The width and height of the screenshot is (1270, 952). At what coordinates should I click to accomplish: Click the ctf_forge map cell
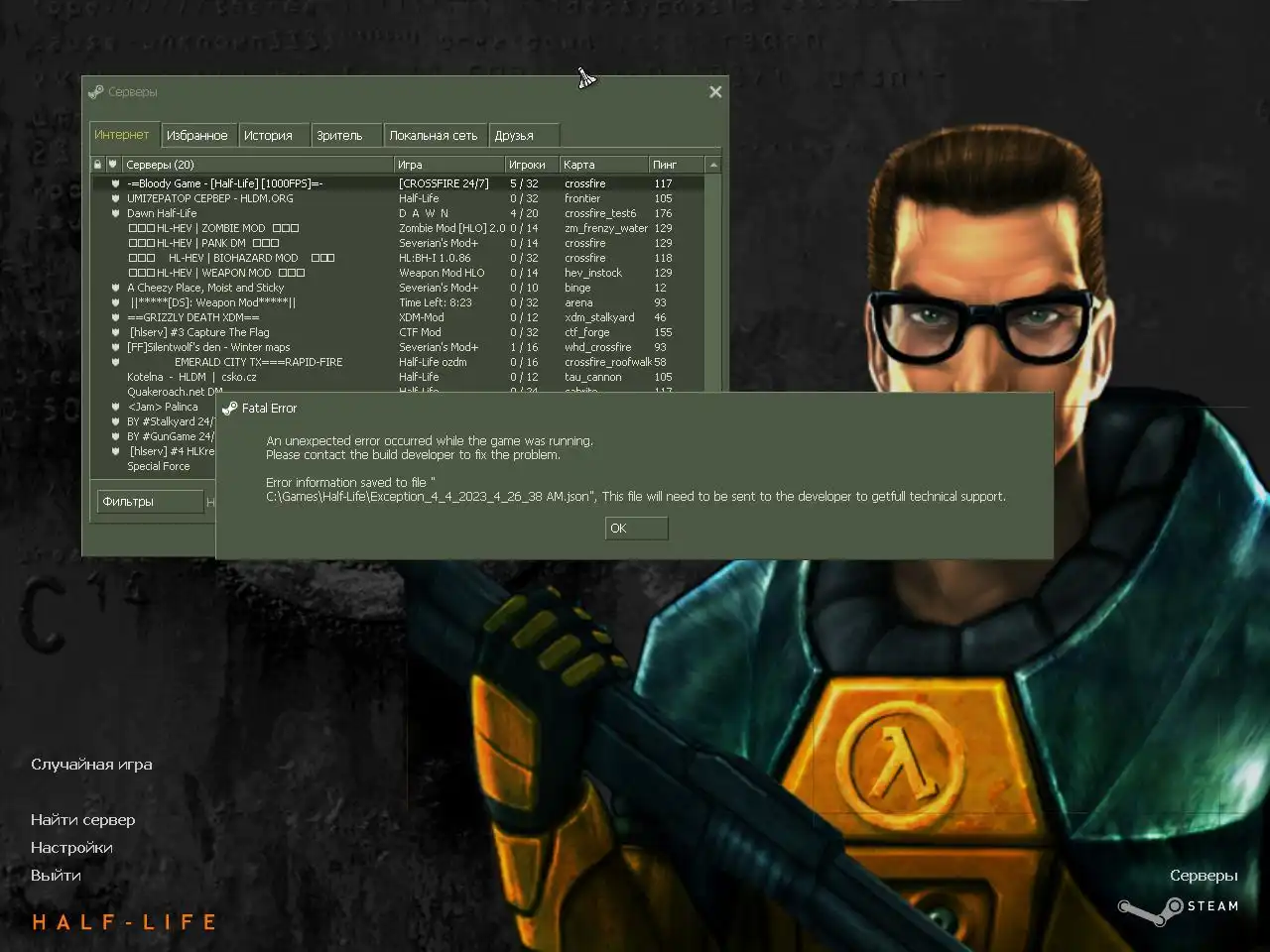click(x=587, y=332)
